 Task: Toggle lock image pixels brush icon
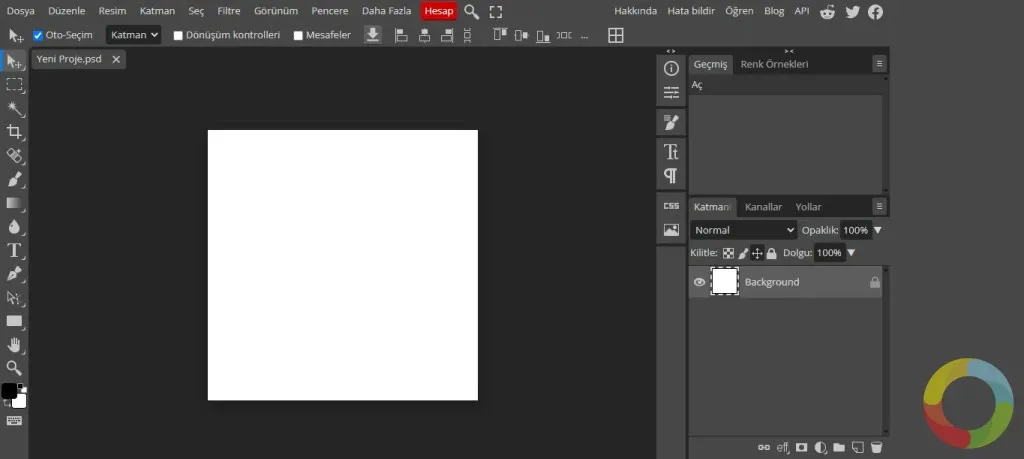pos(743,253)
